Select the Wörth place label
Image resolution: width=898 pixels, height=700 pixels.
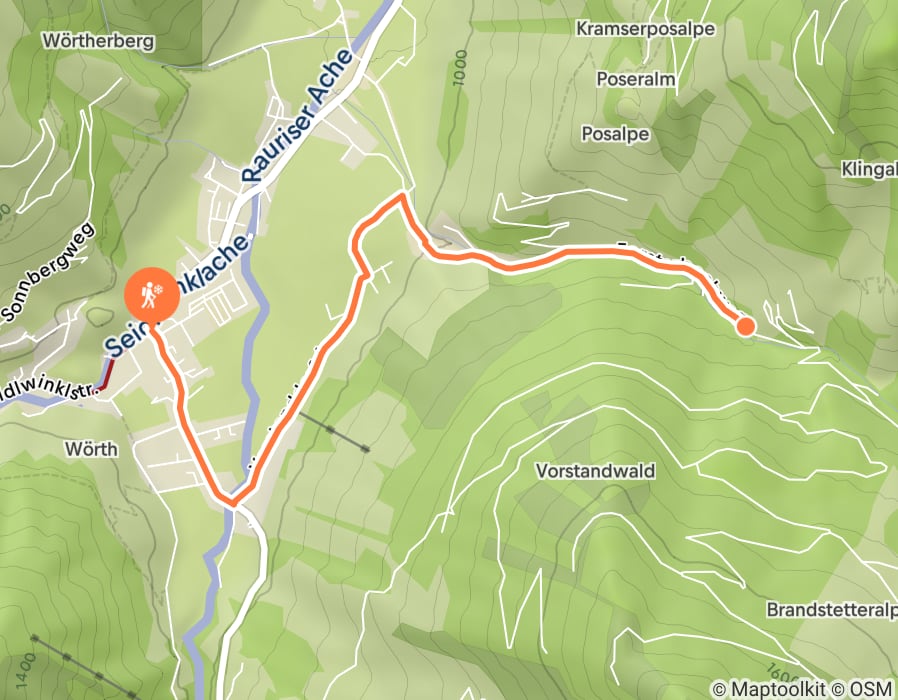(91, 449)
